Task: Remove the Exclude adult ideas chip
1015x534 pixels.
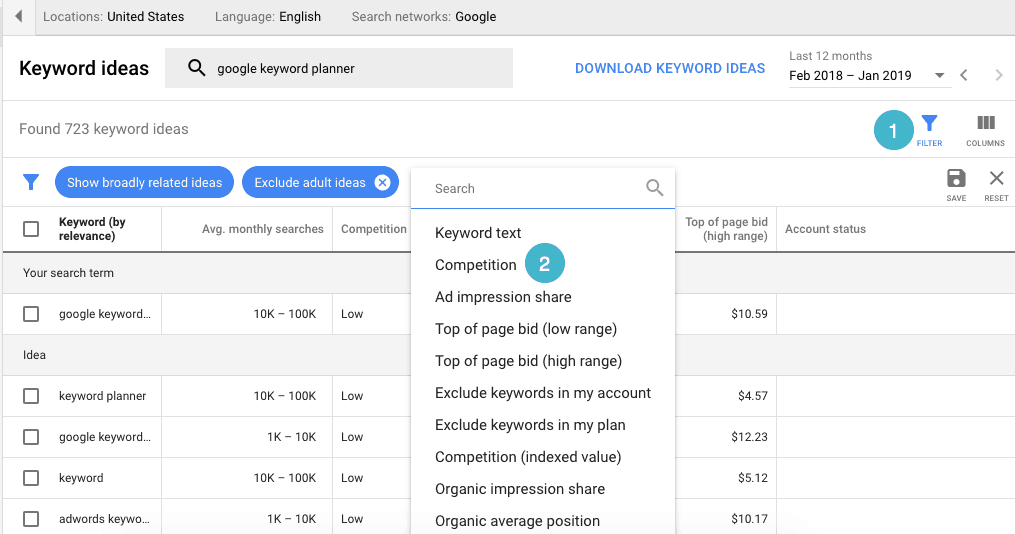Action: click(382, 182)
